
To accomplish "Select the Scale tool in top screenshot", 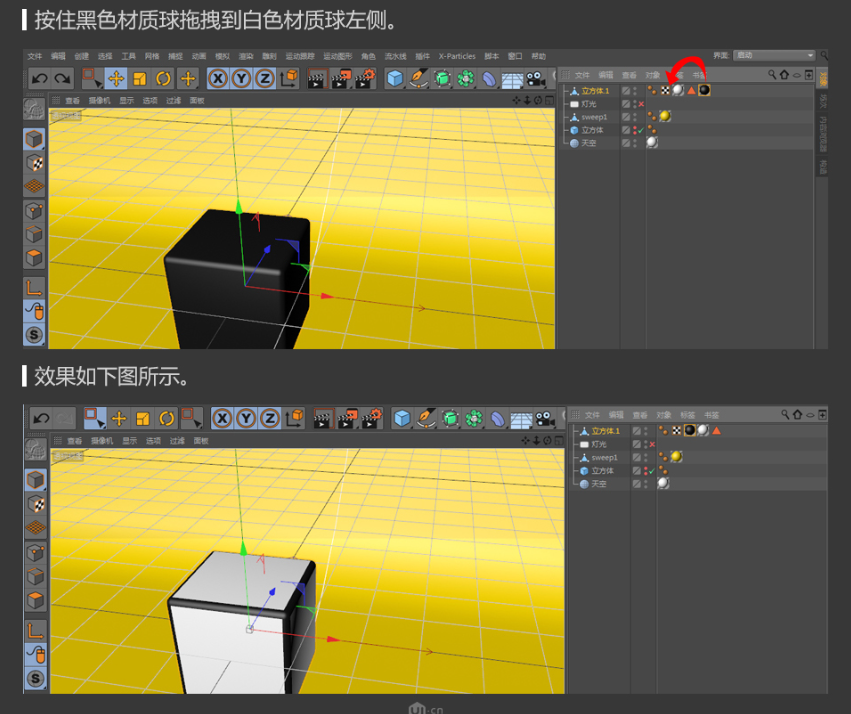I will point(140,79).
